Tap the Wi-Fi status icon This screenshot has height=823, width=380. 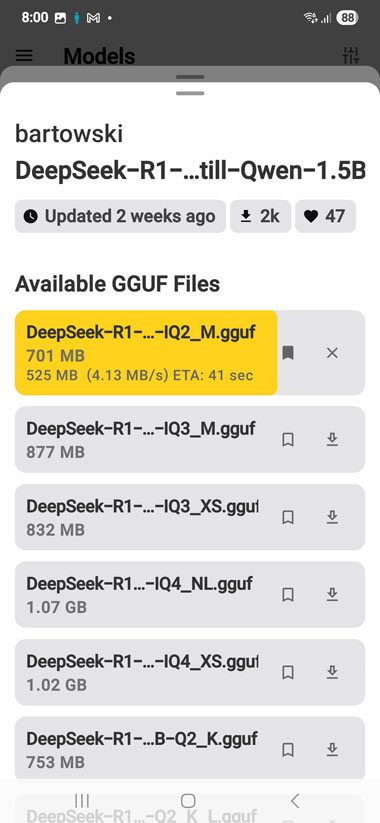tap(310, 18)
